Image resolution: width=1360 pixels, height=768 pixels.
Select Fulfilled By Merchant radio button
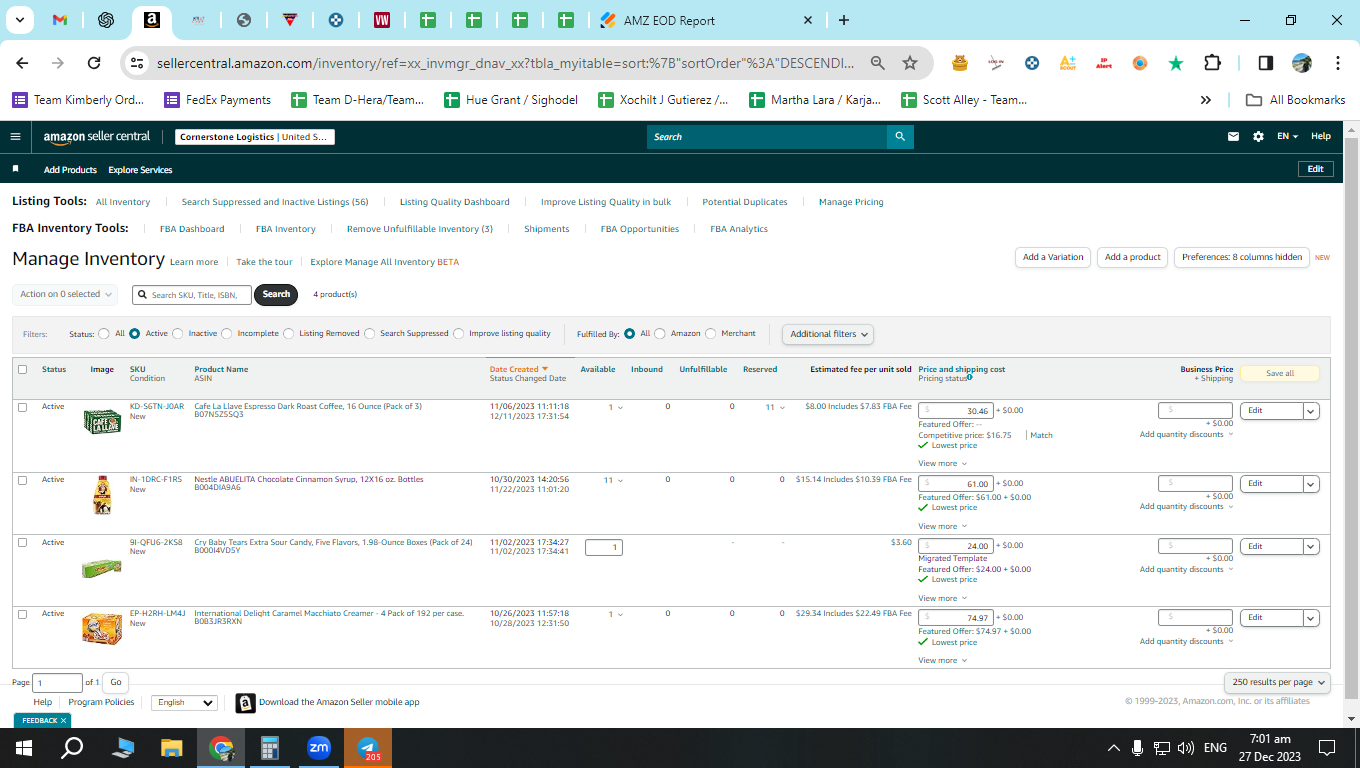point(711,333)
